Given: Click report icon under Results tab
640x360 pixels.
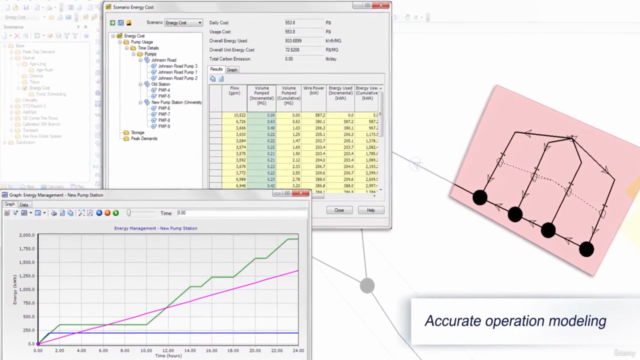Looking at the screenshot, I should click(221, 79).
